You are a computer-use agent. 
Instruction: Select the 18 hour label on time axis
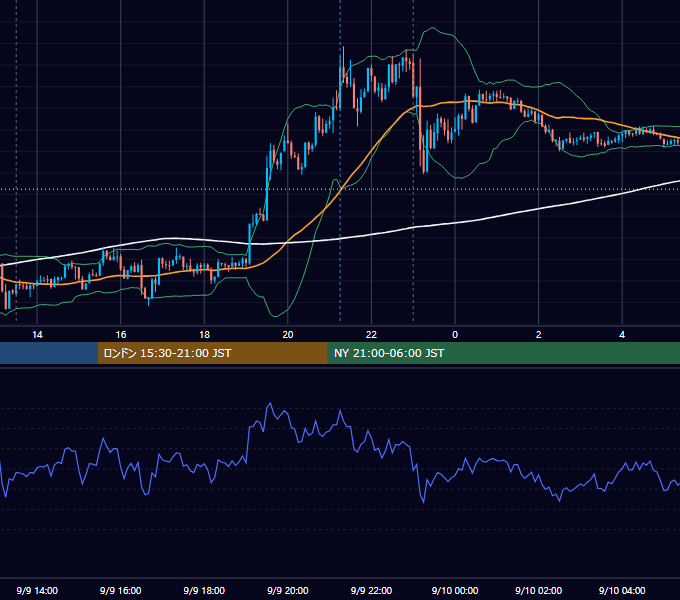[x=204, y=335]
